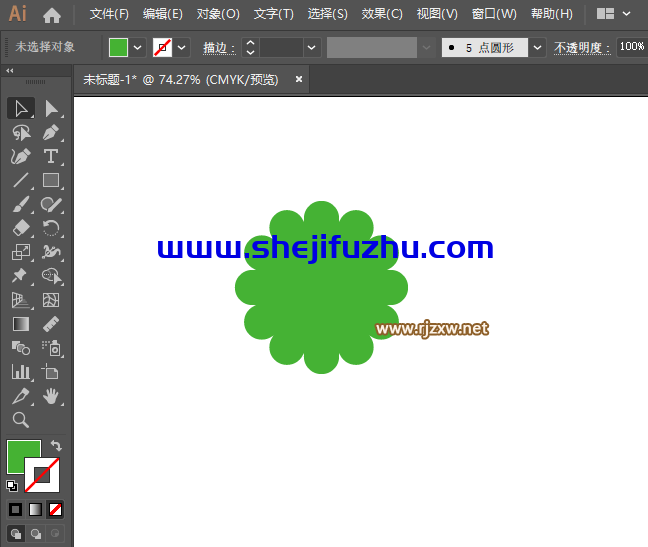
Task: Select the Artboard tool
Action: coord(51,372)
